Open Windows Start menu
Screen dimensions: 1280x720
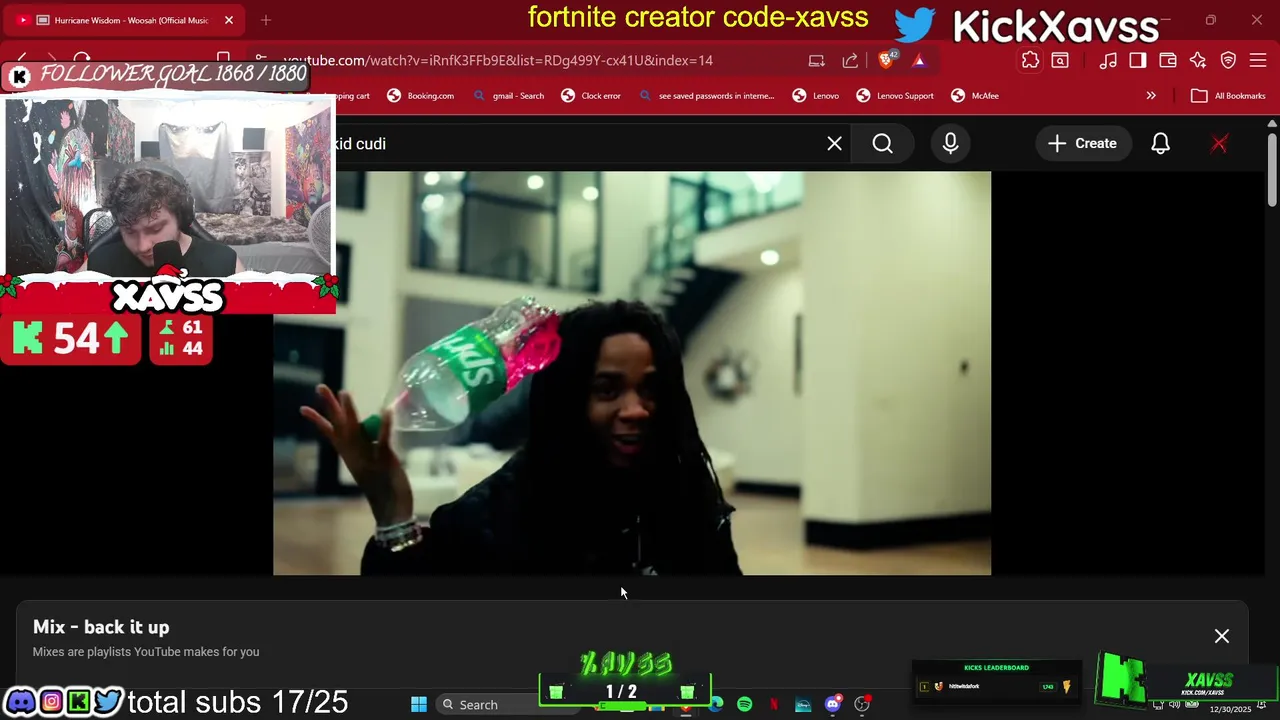pyautogui.click(x=419, y=704)
